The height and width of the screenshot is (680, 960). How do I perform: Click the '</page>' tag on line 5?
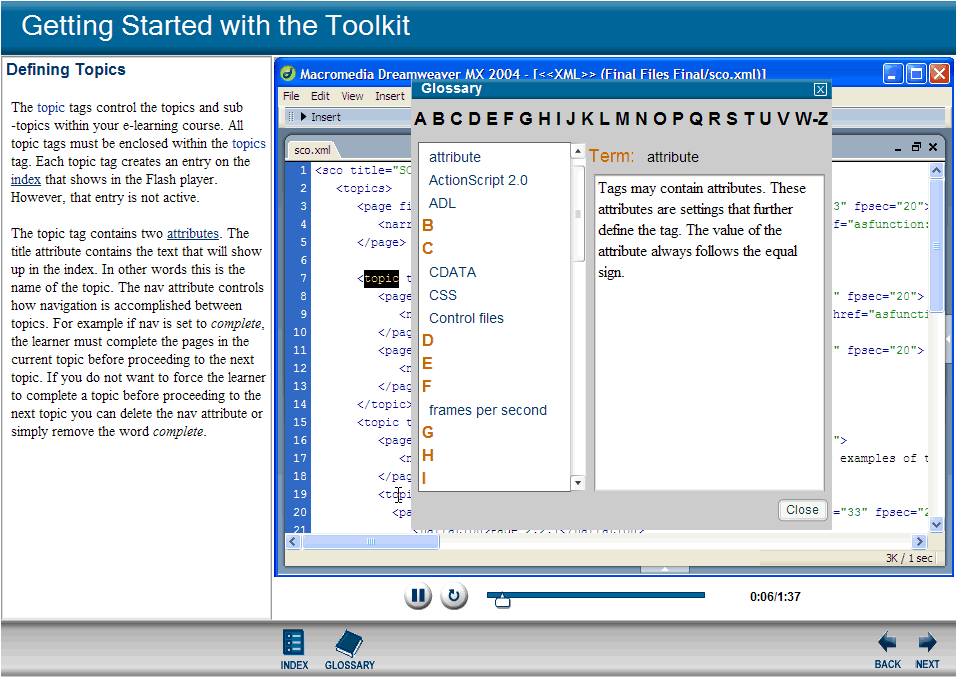click(x=381, y=244)
